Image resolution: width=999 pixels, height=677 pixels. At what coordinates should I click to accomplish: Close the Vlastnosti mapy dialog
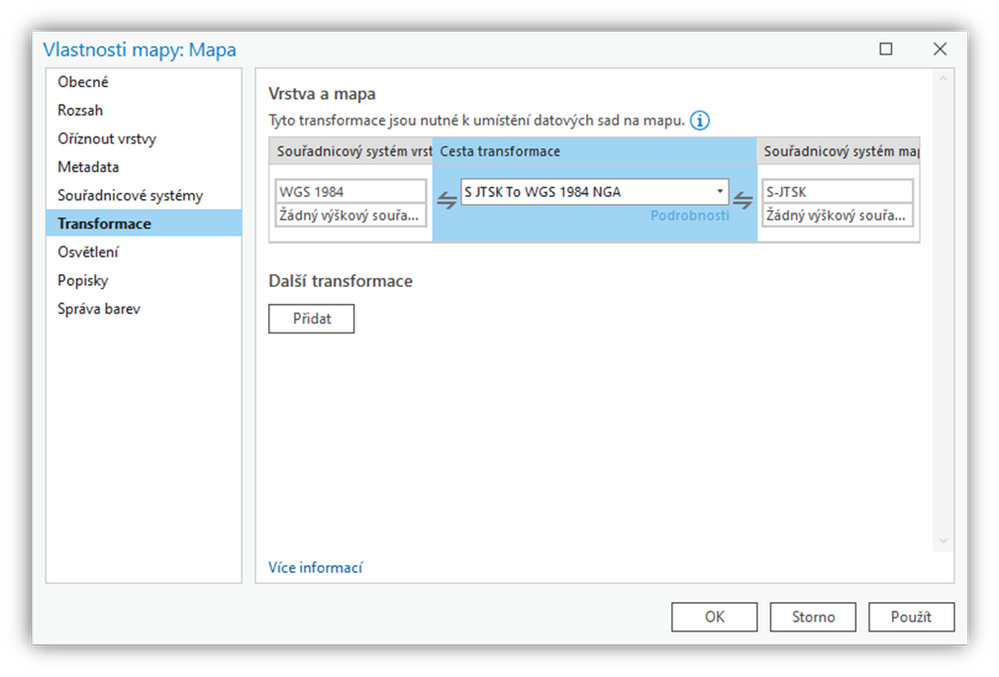click(x=940, y=49)
